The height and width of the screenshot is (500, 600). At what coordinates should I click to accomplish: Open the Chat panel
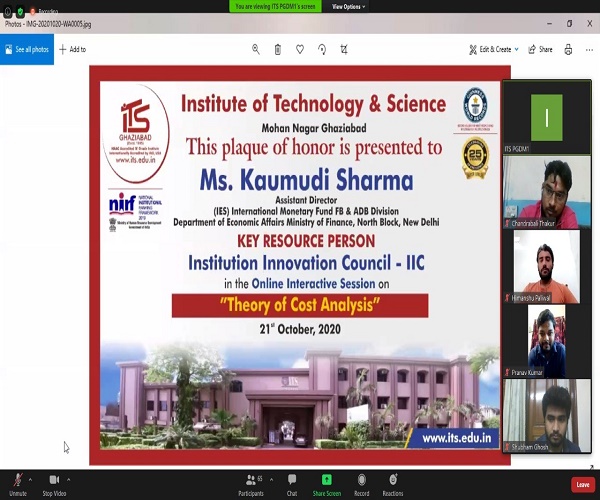292,485
